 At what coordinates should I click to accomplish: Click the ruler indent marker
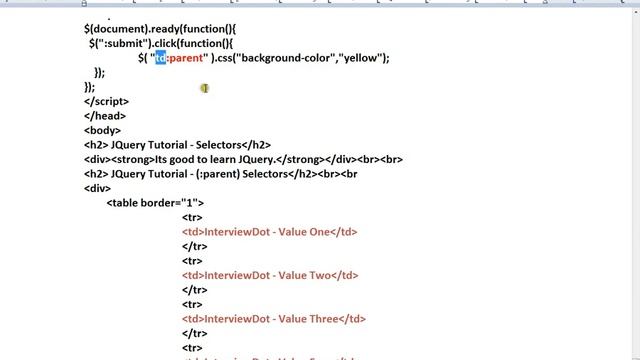(84, 3)
